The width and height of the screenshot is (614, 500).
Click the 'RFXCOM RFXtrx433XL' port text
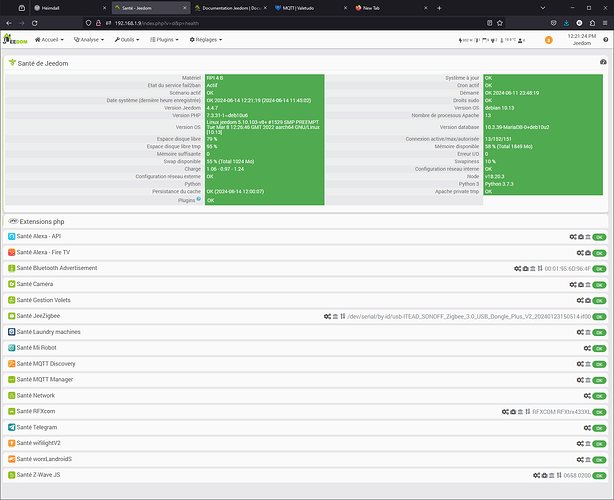[561, 412]
